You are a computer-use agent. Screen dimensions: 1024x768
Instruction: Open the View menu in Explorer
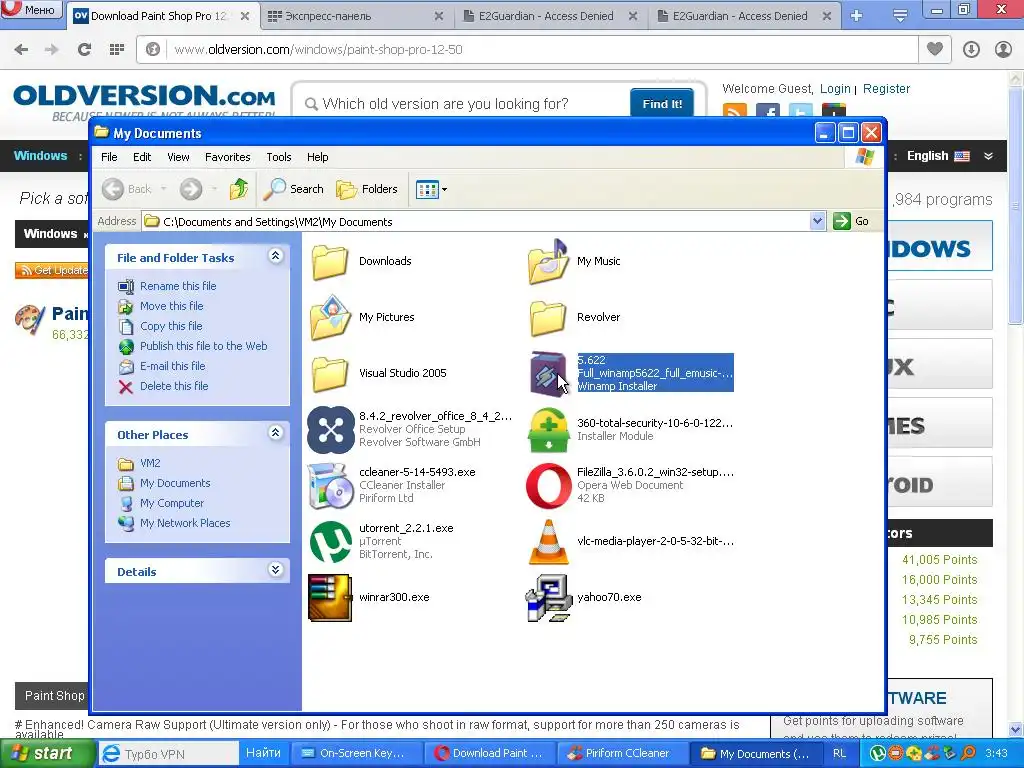[178, 157]
